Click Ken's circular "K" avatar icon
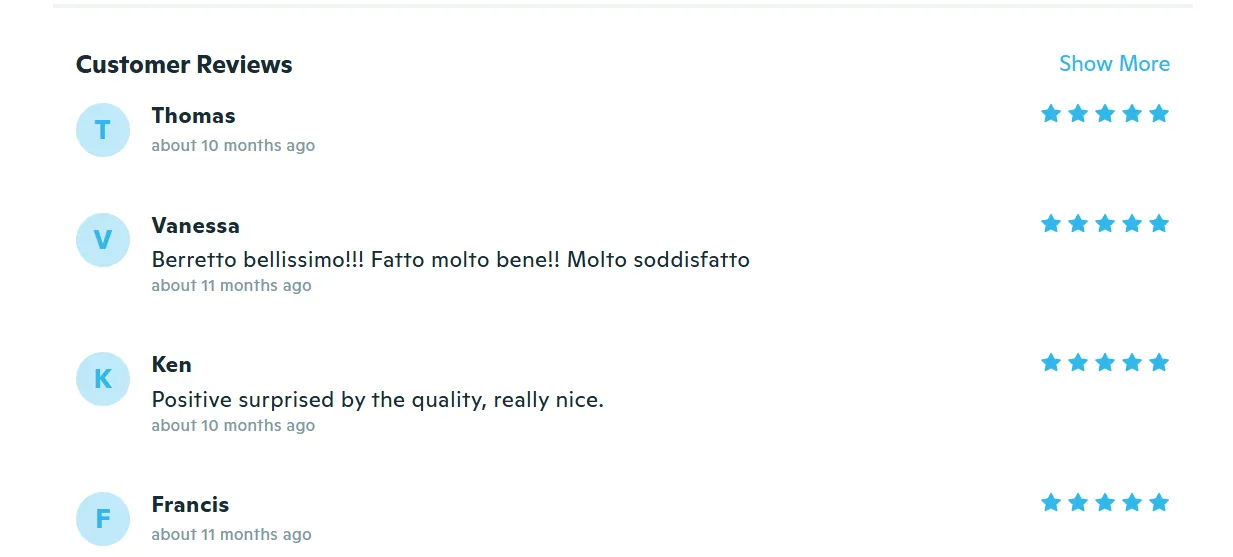 [x=103, y=379]
